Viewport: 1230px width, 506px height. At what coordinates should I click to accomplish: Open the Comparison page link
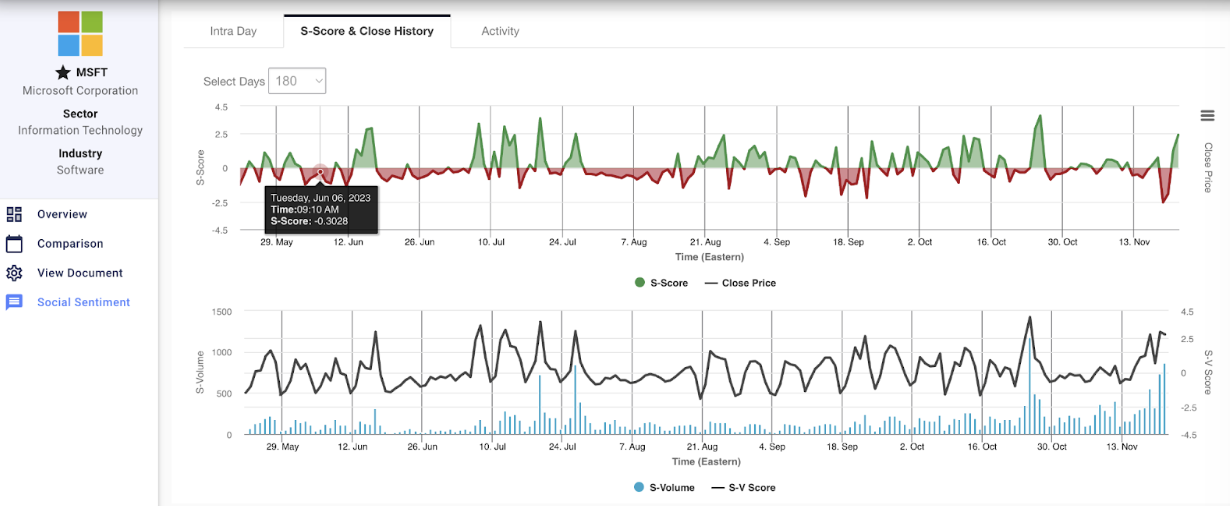(70, 243)
